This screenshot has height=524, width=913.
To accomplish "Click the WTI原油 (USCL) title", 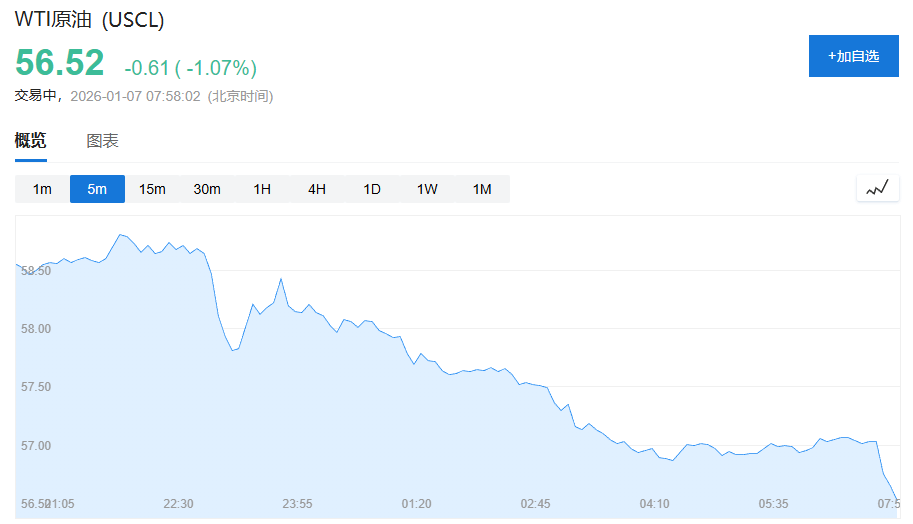I will tap(90, 20).
